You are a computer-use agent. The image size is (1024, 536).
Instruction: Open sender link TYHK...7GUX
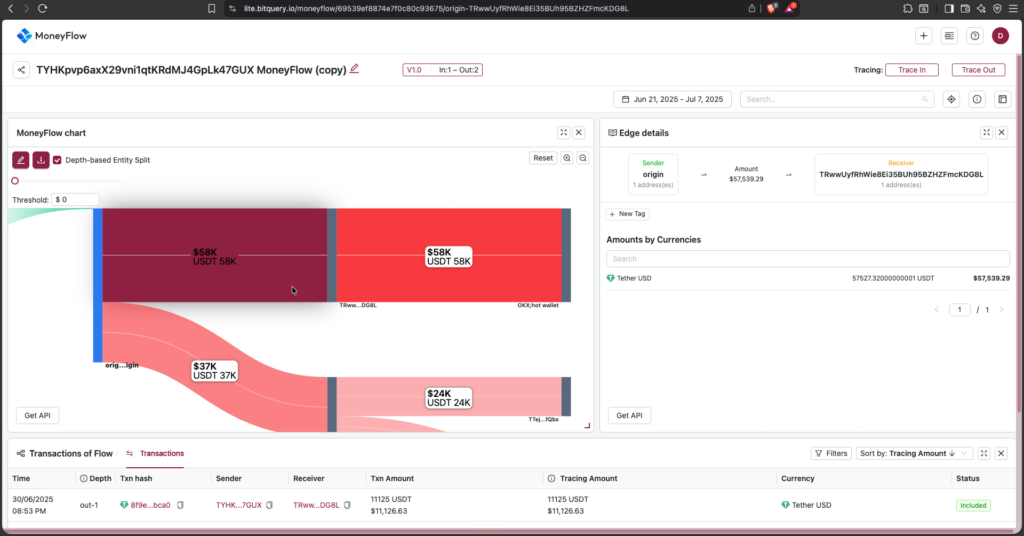pyautogui.click(x=239, y=505)
